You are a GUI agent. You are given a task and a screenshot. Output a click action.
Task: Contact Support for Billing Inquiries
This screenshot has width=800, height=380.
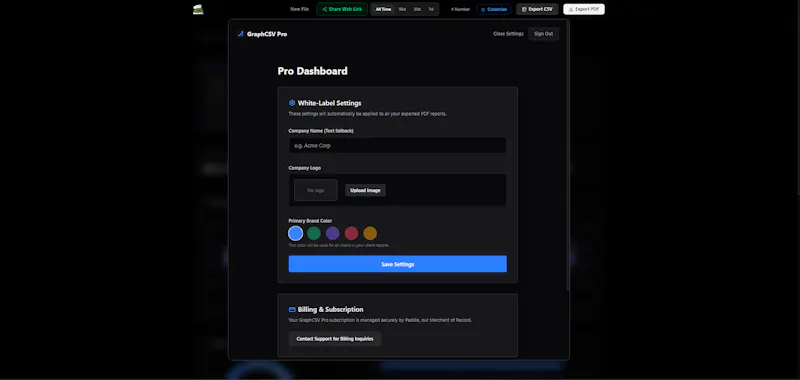click(x=335, y=339)
